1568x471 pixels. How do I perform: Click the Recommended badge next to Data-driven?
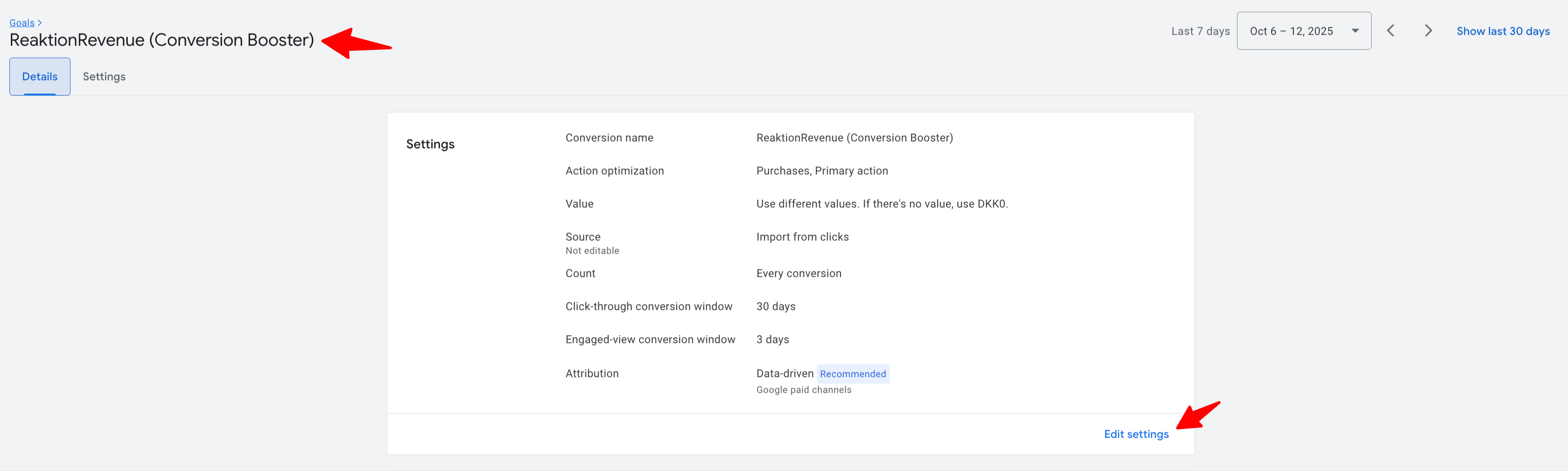pos(852,374)
